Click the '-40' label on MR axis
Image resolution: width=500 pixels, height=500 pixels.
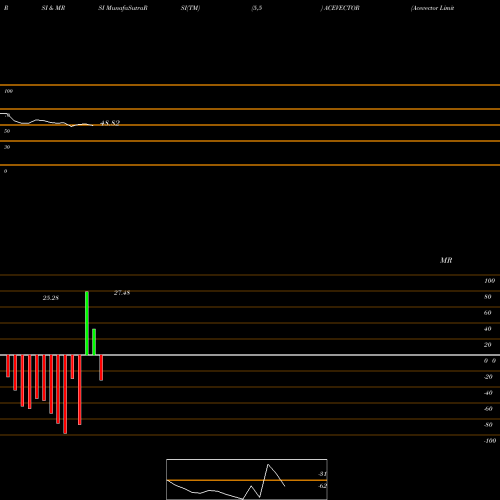tap(488, 393)
